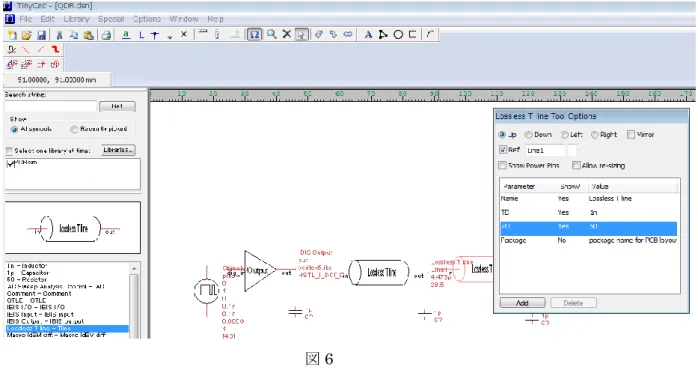
Task: Select the T-shaped junction tool
Action: [155, 35]
